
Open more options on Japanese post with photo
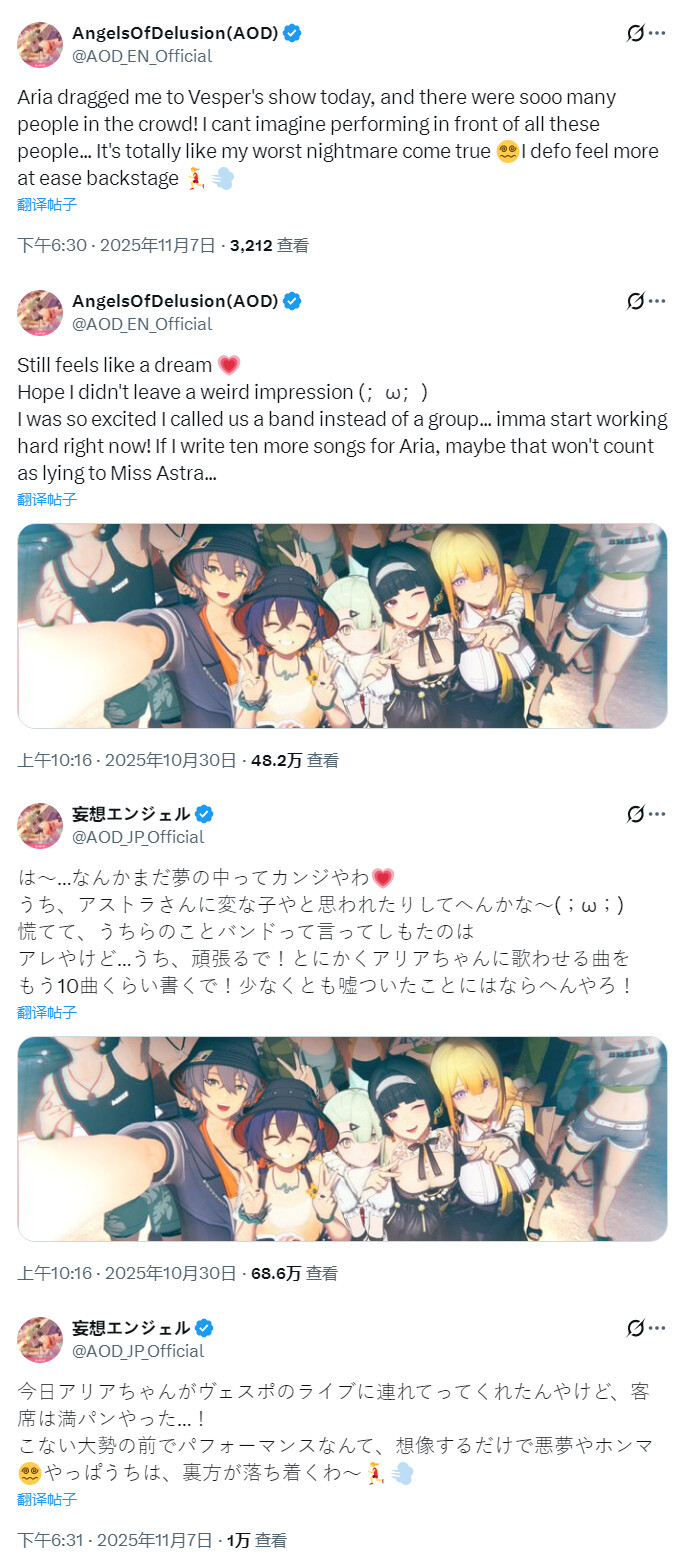point(657,814)
